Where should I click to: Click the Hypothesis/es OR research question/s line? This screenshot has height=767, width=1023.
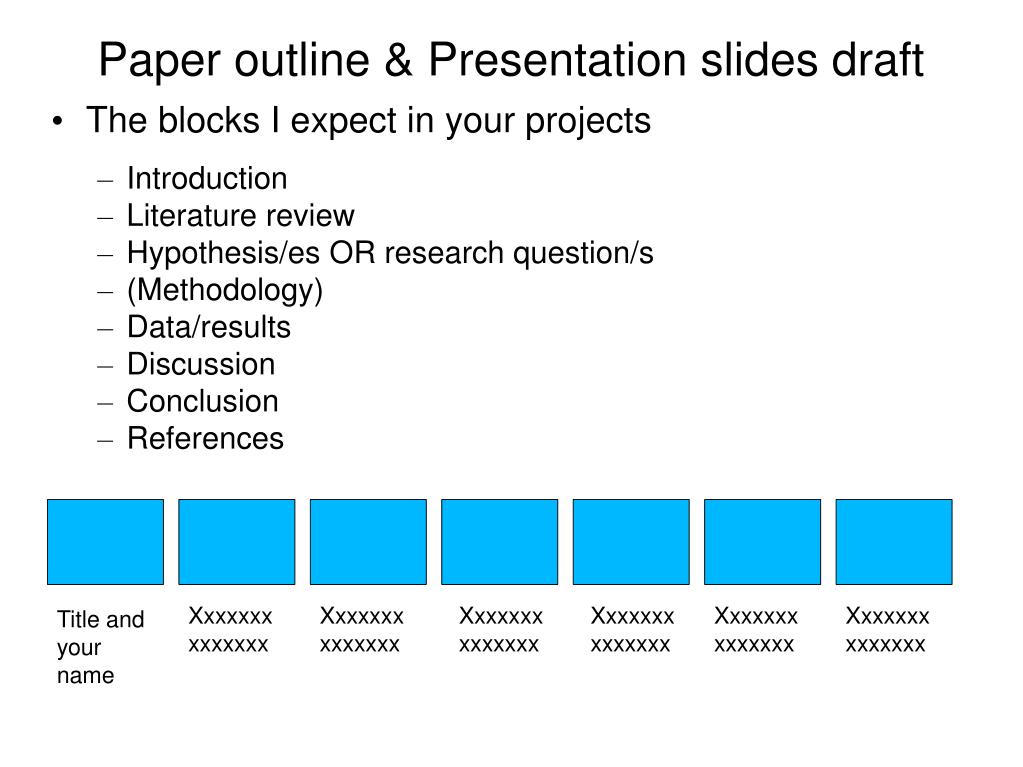pos(390,254)
